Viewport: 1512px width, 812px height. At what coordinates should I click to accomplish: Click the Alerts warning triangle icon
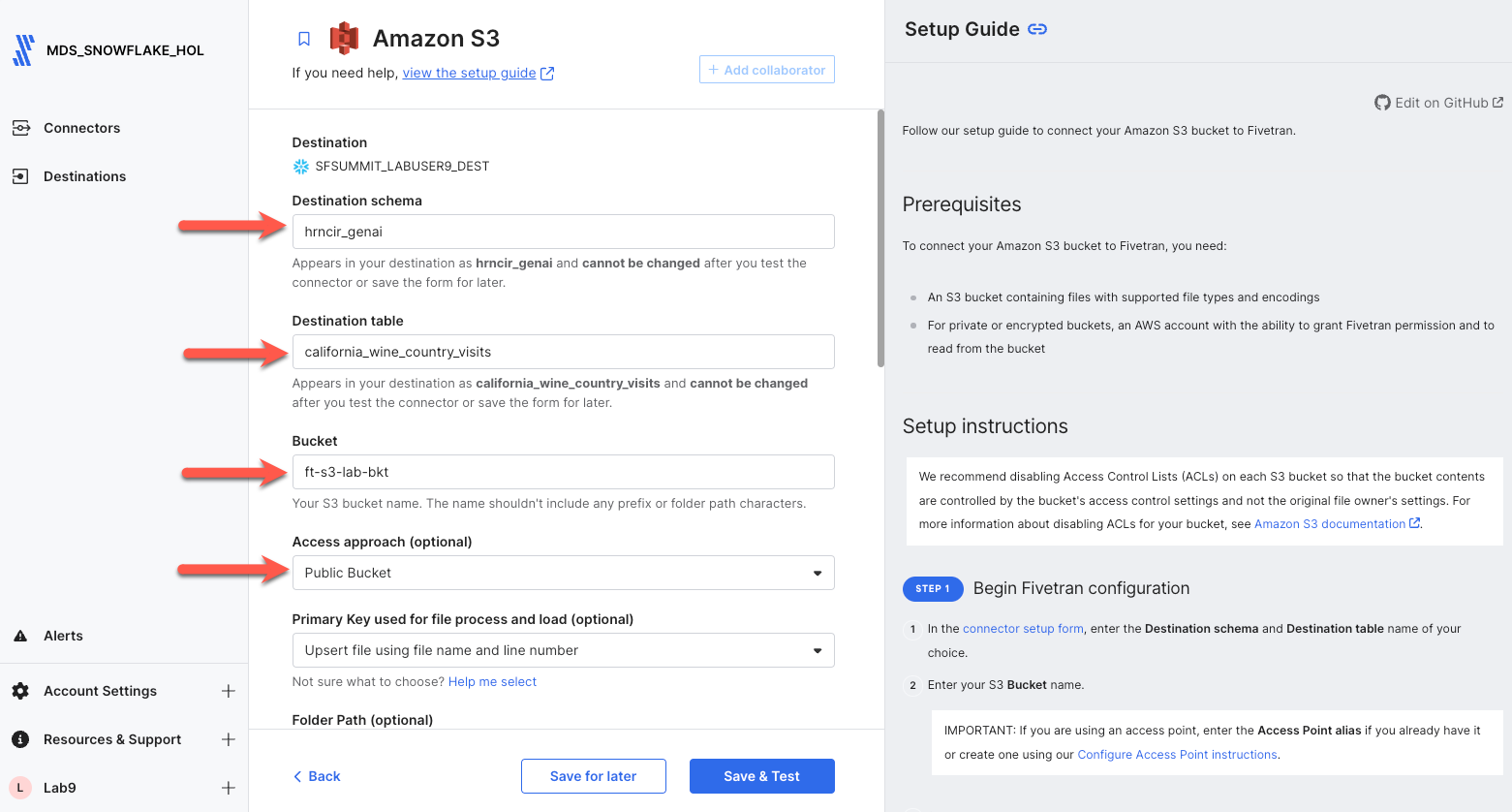pos(20,636)
